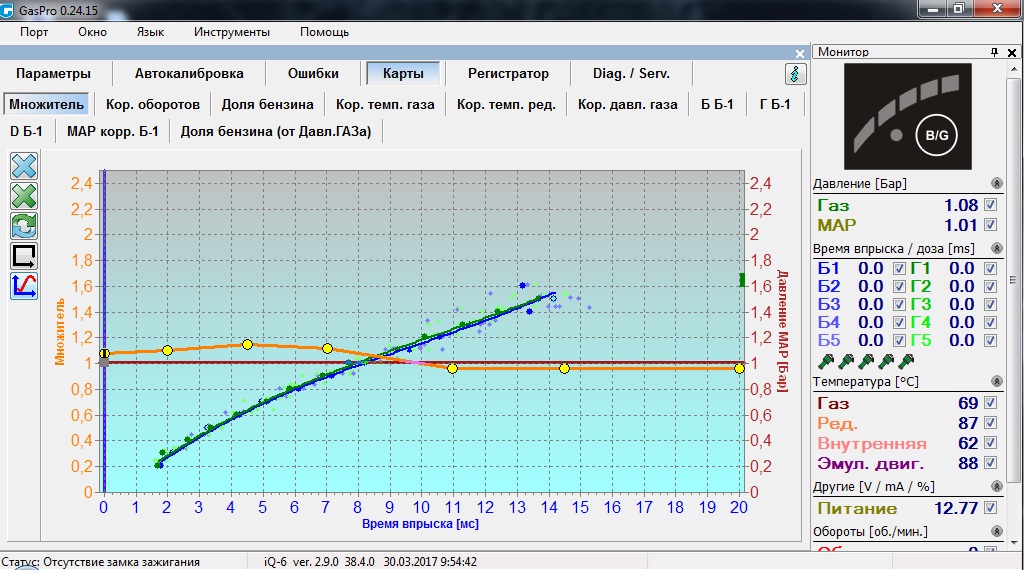Uncheck the Газ pressure checkbox

(x=991, y=205)
